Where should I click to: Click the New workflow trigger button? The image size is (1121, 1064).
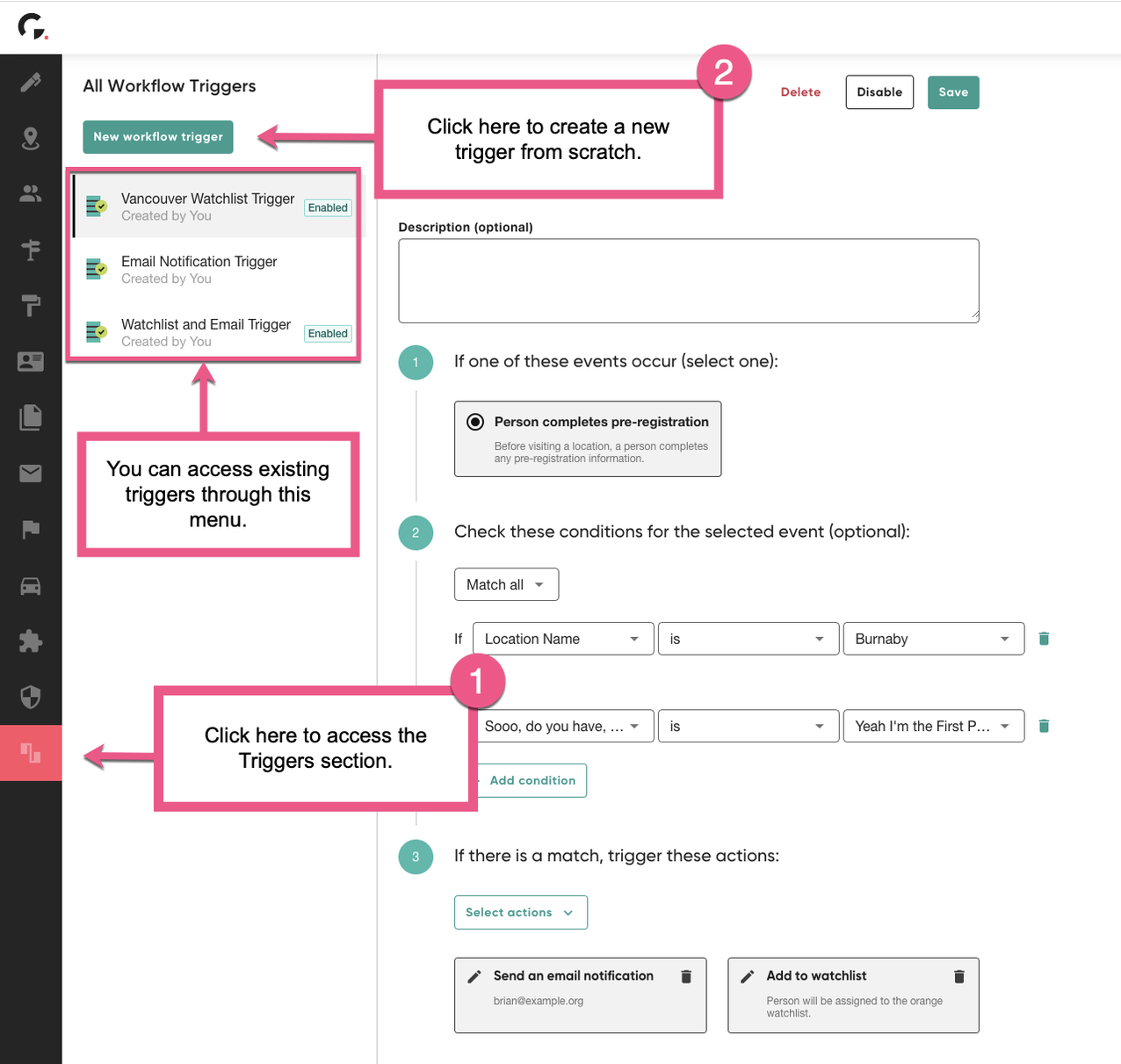coord(157,137)
